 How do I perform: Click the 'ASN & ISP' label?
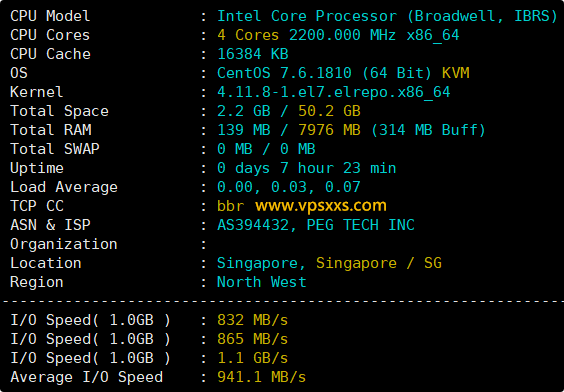point(50,225)
